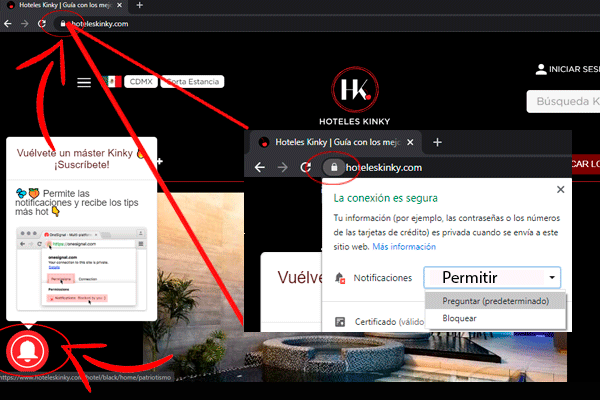Image resolution: width=600 pixels, height=400 pixels.
Task: Click the Búsqueda search field
Action: click(563, 101)
